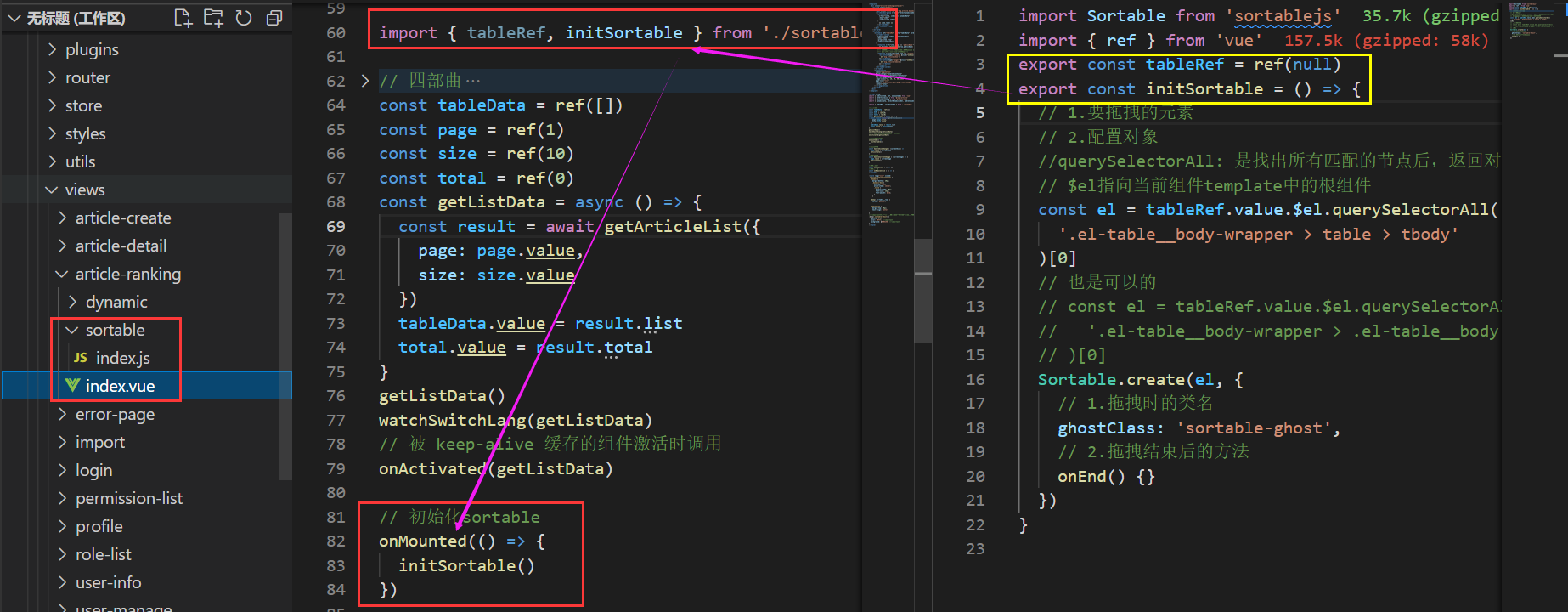
Task: Expand the role-list folder
Action: point(63,554)
